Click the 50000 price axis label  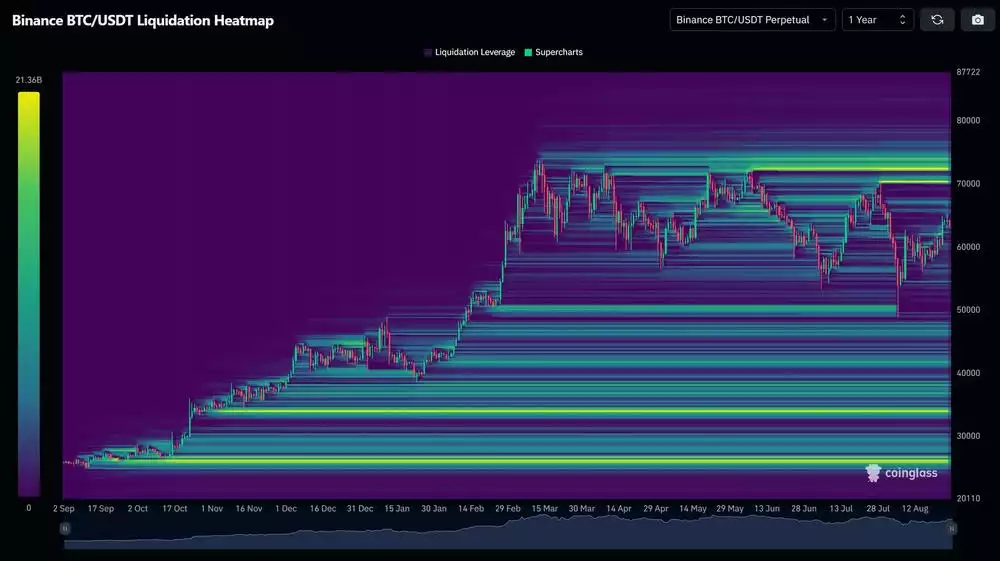(968, 310)
